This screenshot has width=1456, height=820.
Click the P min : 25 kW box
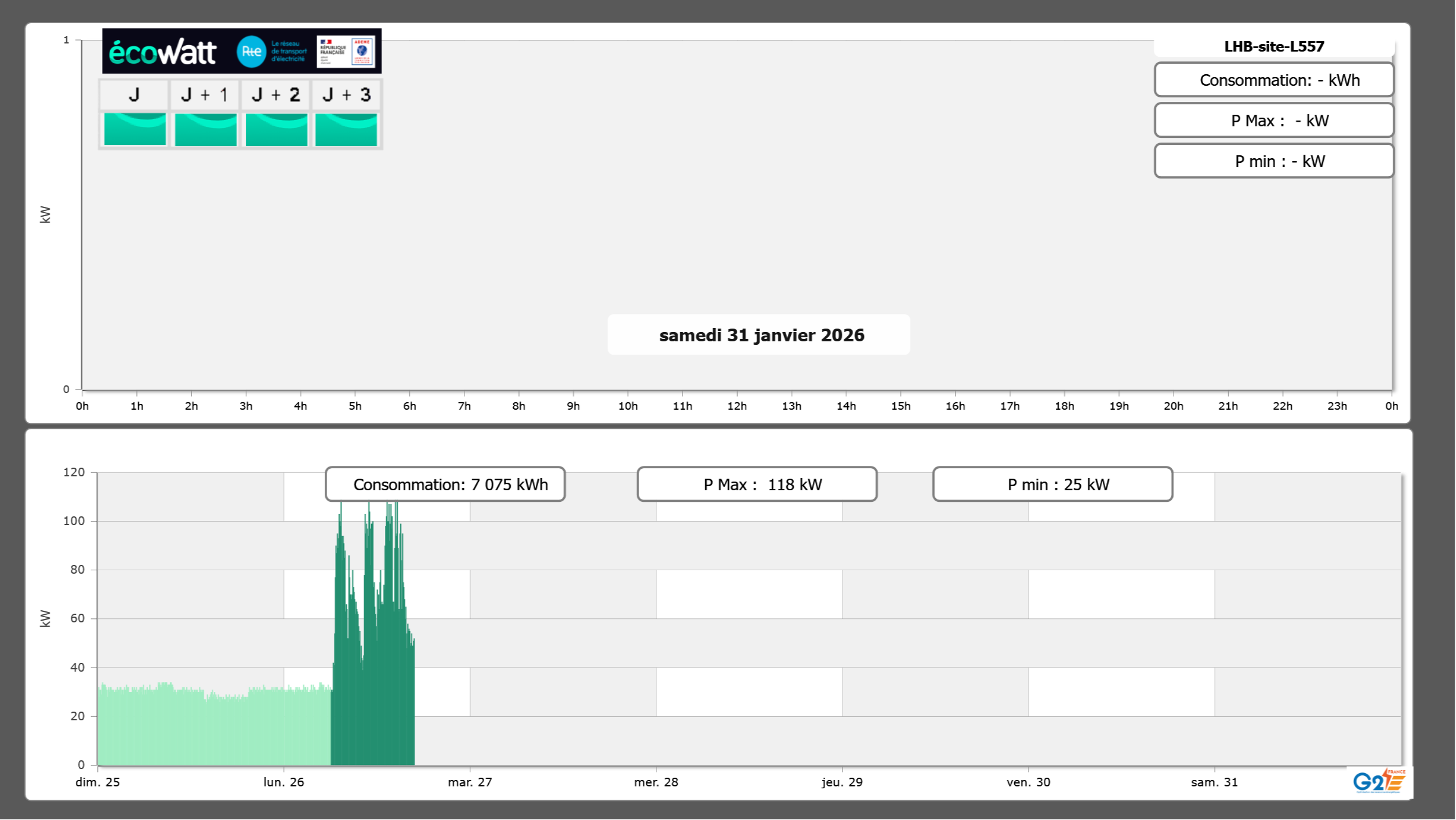coord(1052,484)
